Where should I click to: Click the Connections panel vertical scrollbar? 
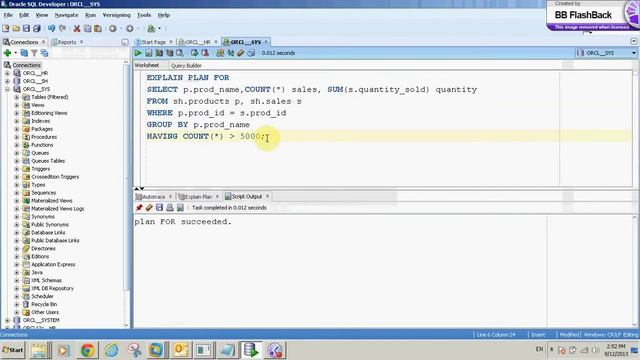tap(126, 194)
